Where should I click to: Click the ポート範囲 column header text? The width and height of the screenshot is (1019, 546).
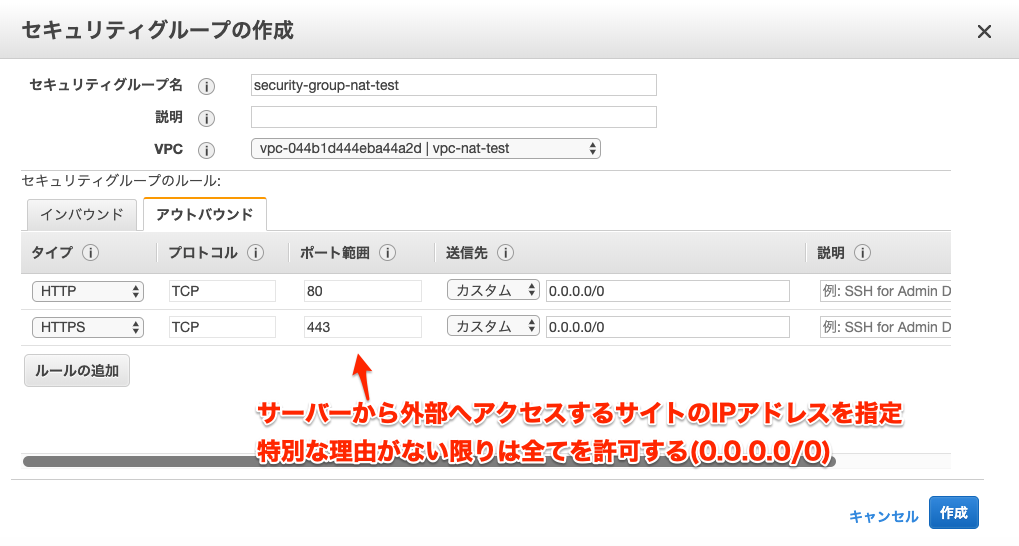pyautogui.click(x=335, y=253)
